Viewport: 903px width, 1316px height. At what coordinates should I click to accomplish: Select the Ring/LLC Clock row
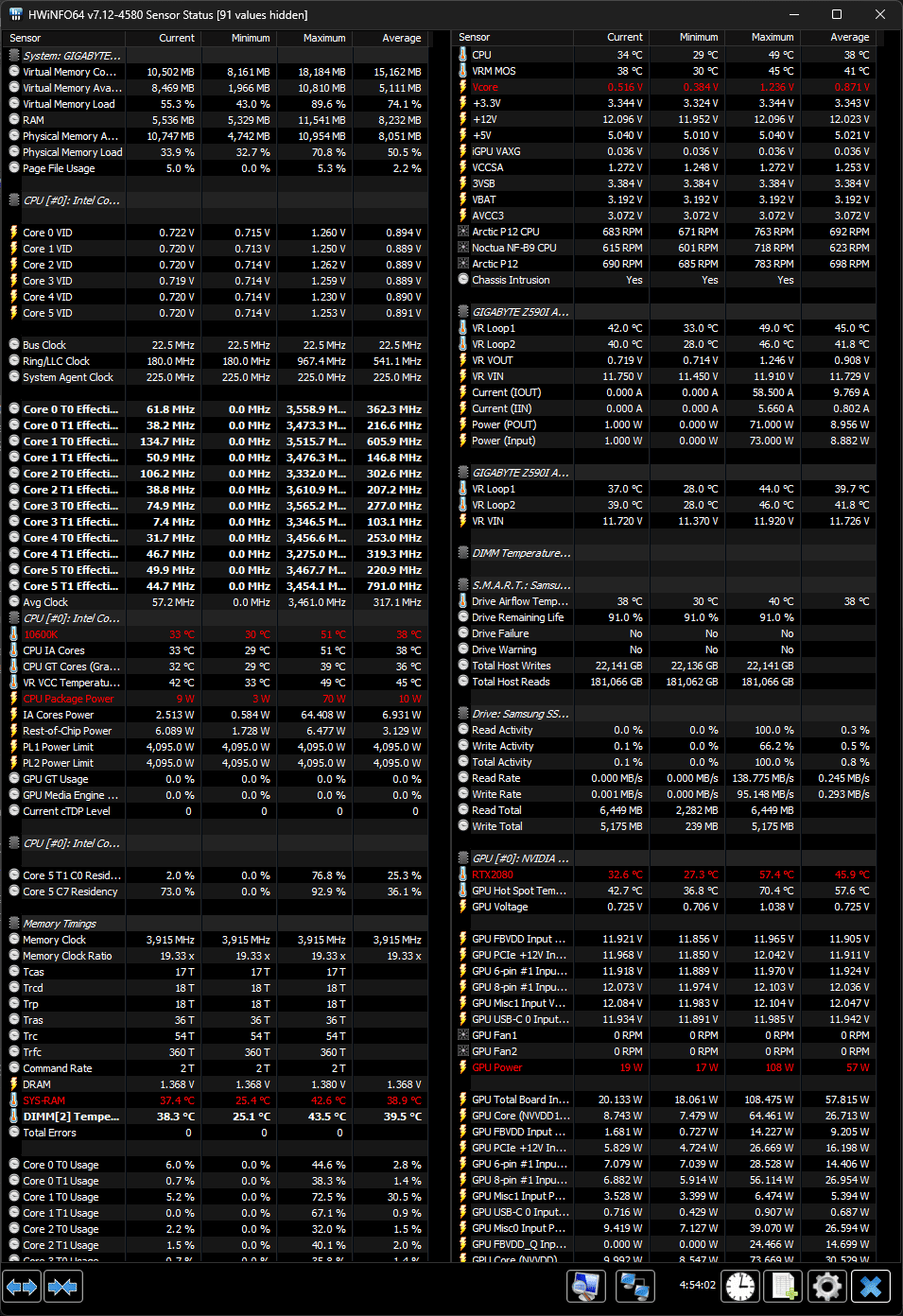coord(216,361)
